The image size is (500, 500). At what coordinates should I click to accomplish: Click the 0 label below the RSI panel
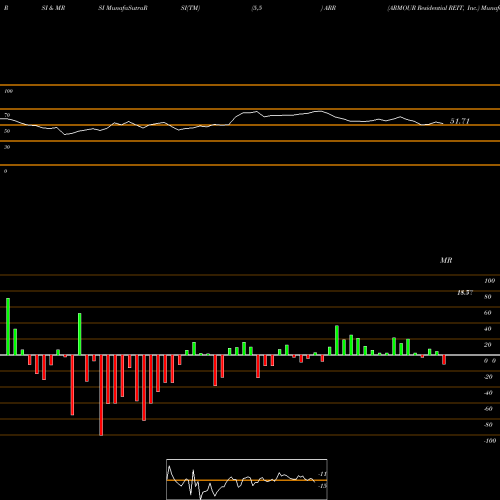pos(5,171)
